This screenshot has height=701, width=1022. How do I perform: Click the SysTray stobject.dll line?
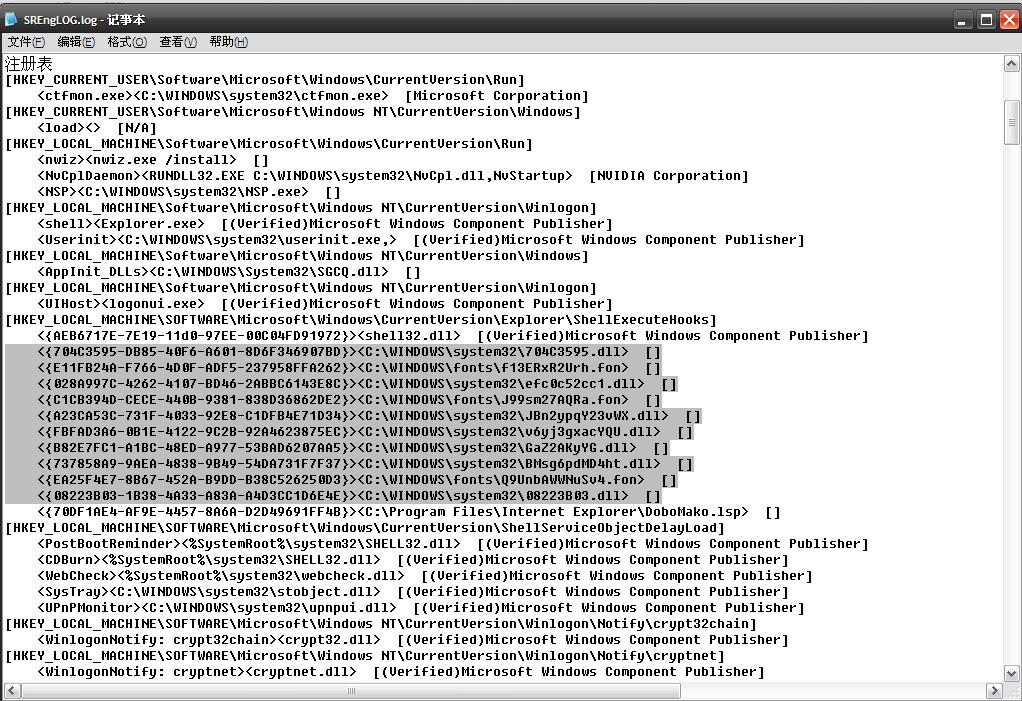point(413,592)
